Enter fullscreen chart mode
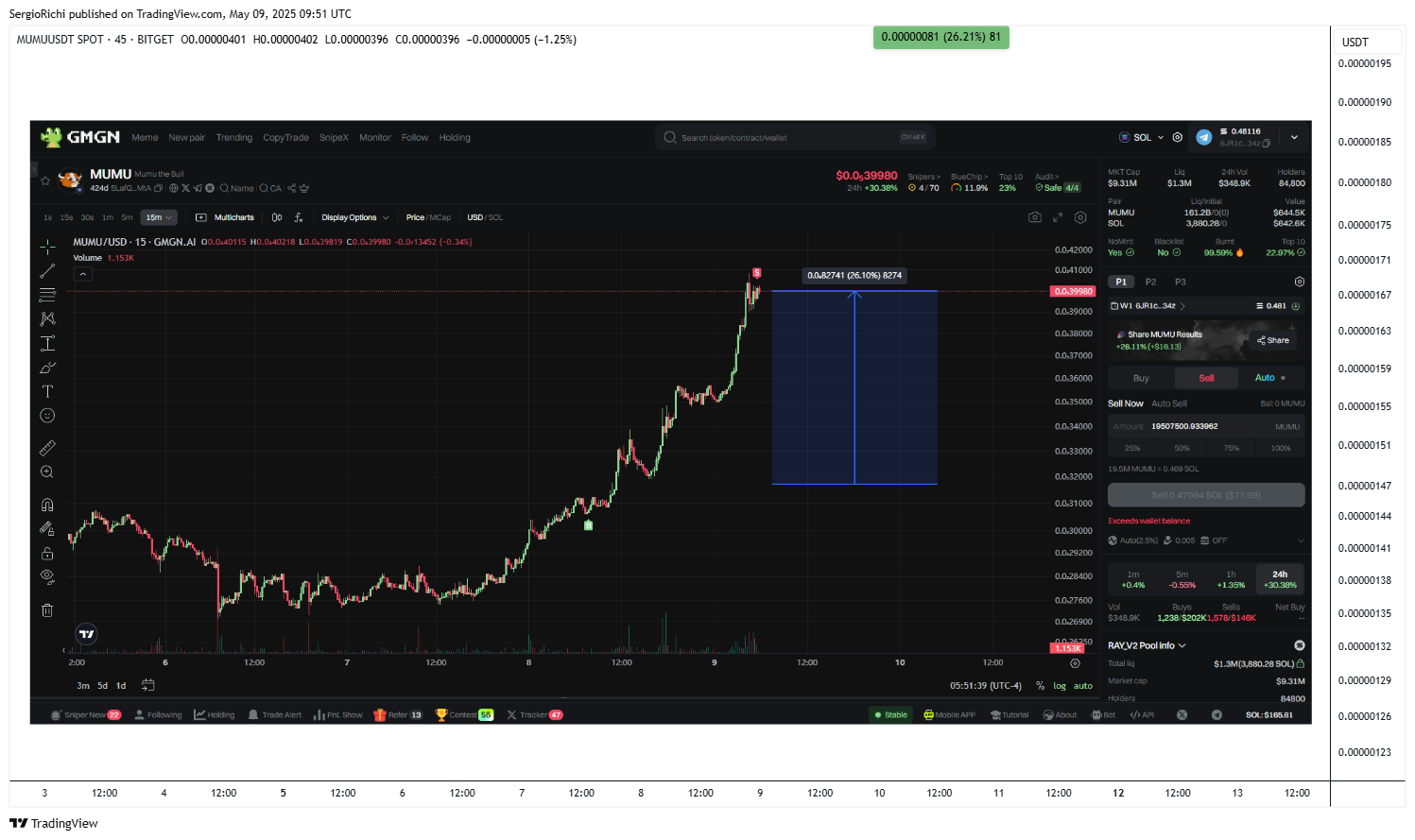The width and height of the screenshot is (1415, 840). 1059,217
